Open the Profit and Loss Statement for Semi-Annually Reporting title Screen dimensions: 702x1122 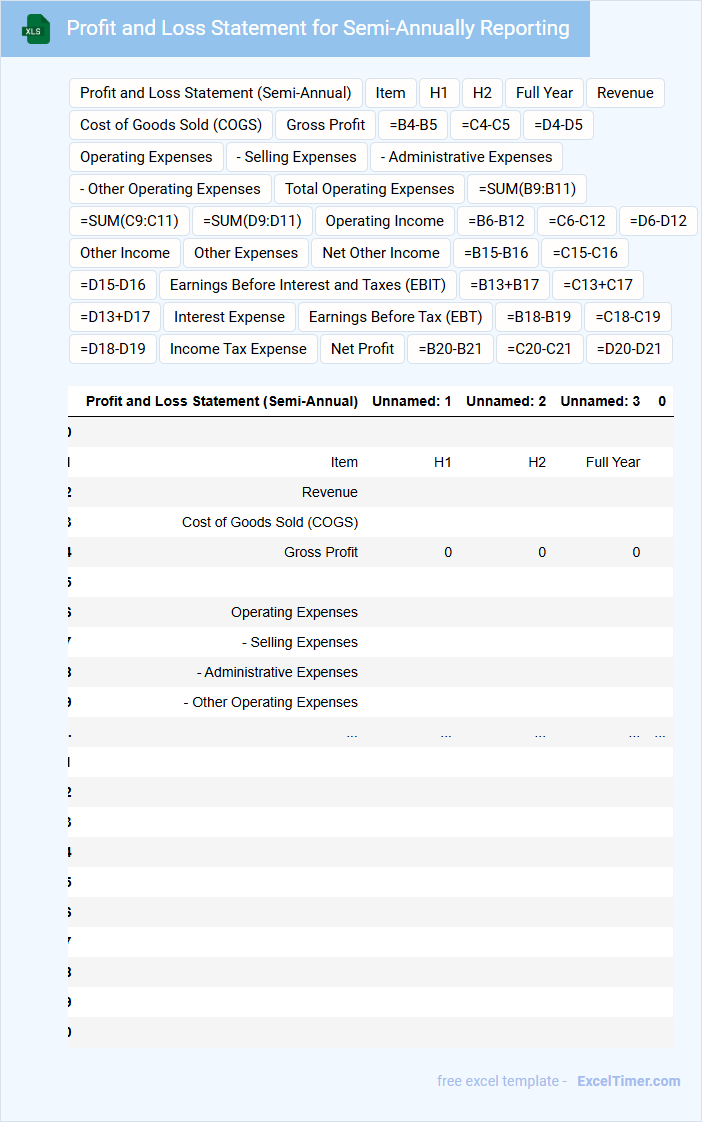click(x=318, y=28)
